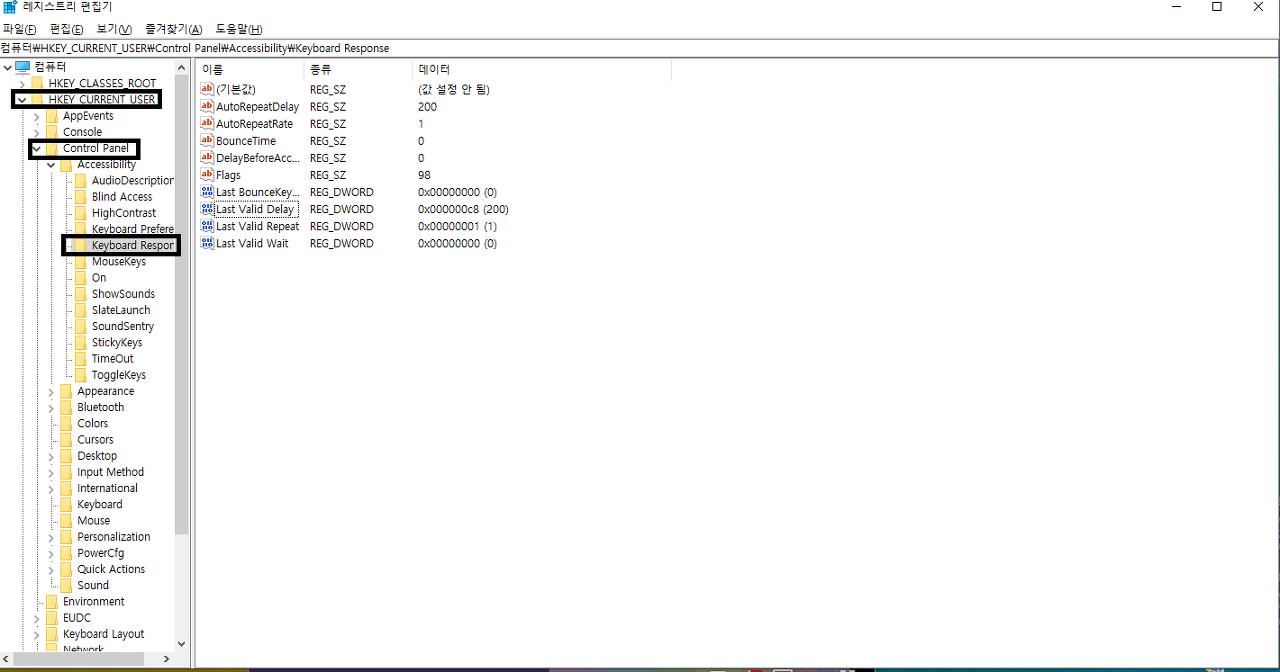This screenshot has height=672, width=1280.
Task: Collapse the Control Panel key
Action: pos(37,148)
